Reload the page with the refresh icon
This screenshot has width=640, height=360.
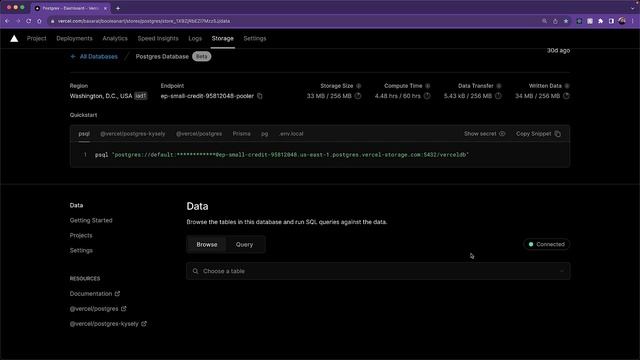coord(29,21)
